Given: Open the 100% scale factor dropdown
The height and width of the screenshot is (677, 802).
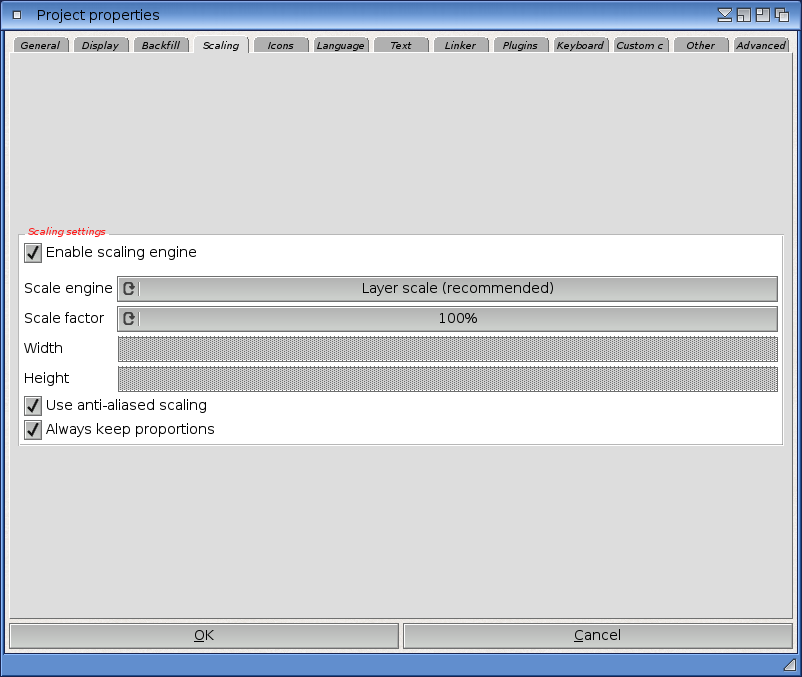Looking at the screenshot, I should (x=457, y=319).
